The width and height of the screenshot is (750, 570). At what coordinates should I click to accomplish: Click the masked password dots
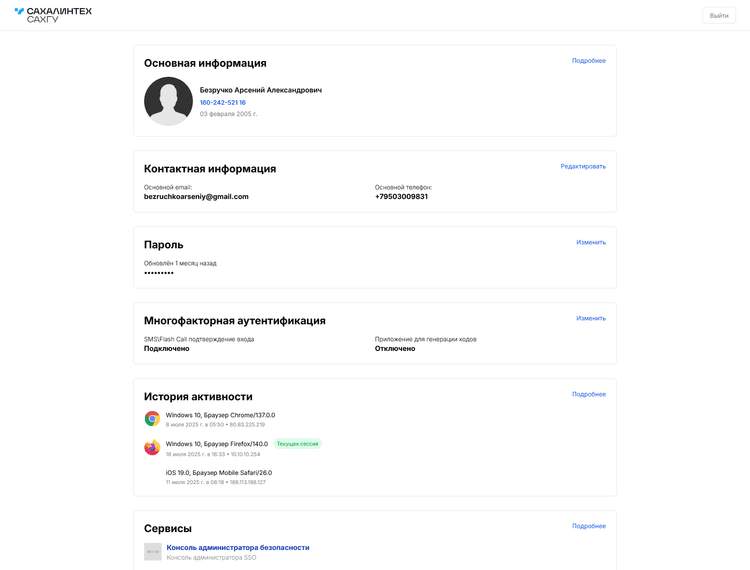click(159, 273)
